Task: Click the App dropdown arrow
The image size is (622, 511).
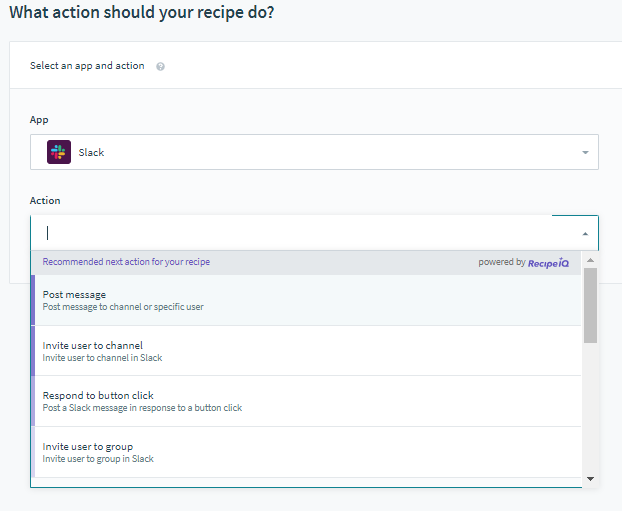Action: 585,152
